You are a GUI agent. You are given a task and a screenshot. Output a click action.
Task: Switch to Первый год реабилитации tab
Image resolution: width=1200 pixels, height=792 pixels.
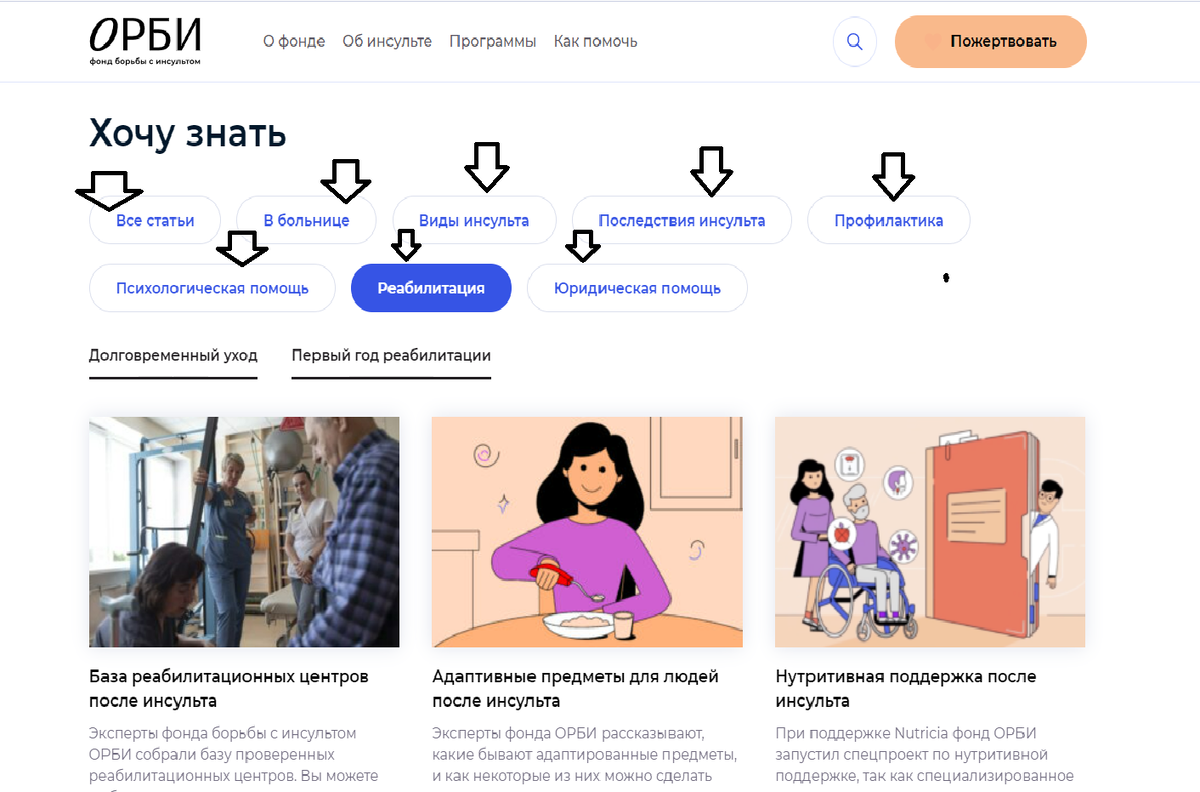tap(391, 355)
